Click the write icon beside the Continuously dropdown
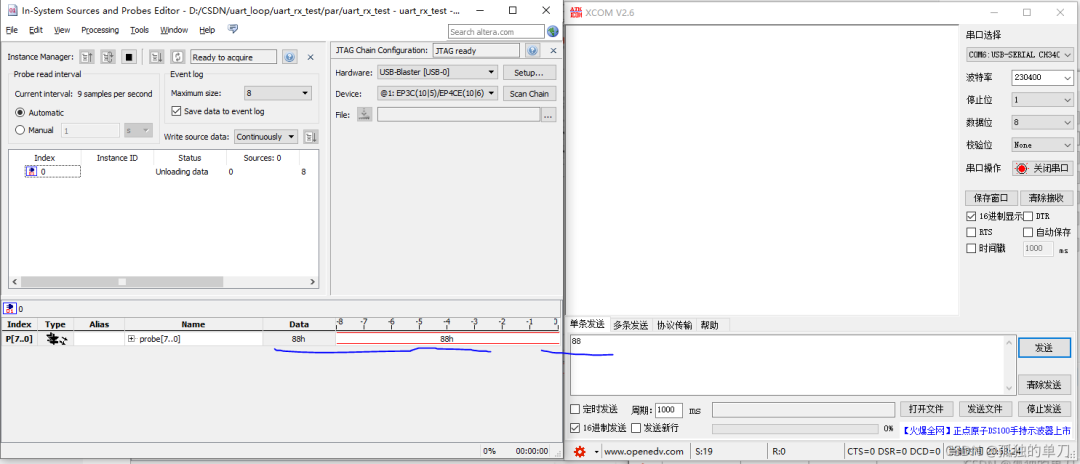Screen dimensions: 1080x464 [x=311, y=137]
